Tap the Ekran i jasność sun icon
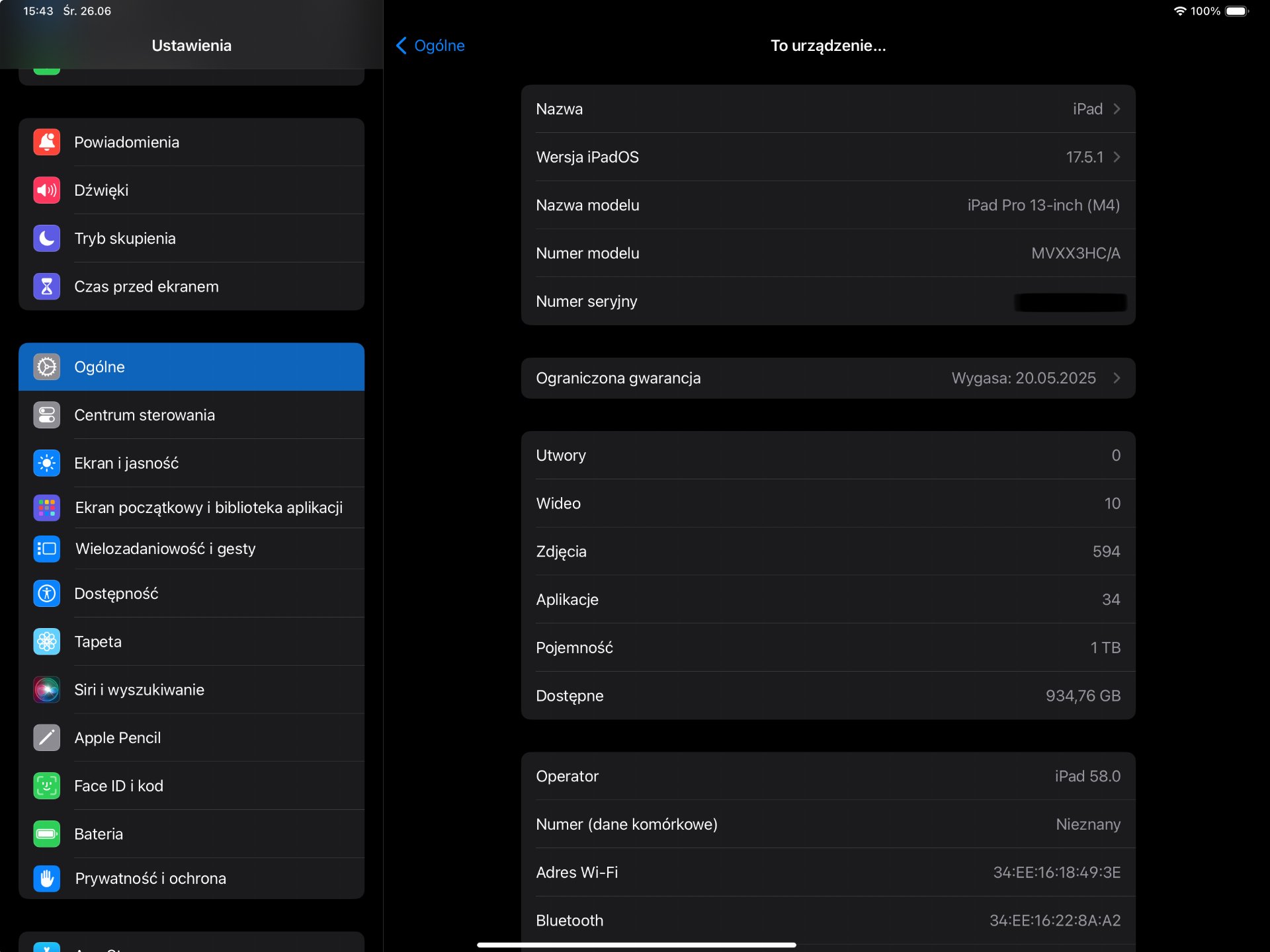The height and width of the screenshot is (952, 1270). tap(46, 463)
